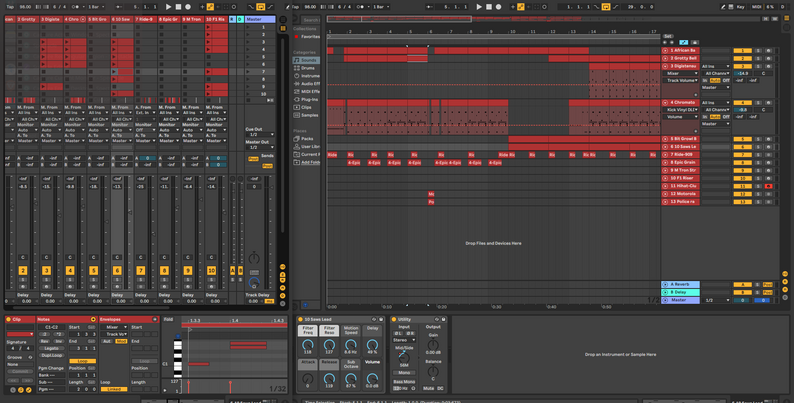Enable Key map mode in Arrangement window
Screen dimensions: 794x403
point(740,7)
